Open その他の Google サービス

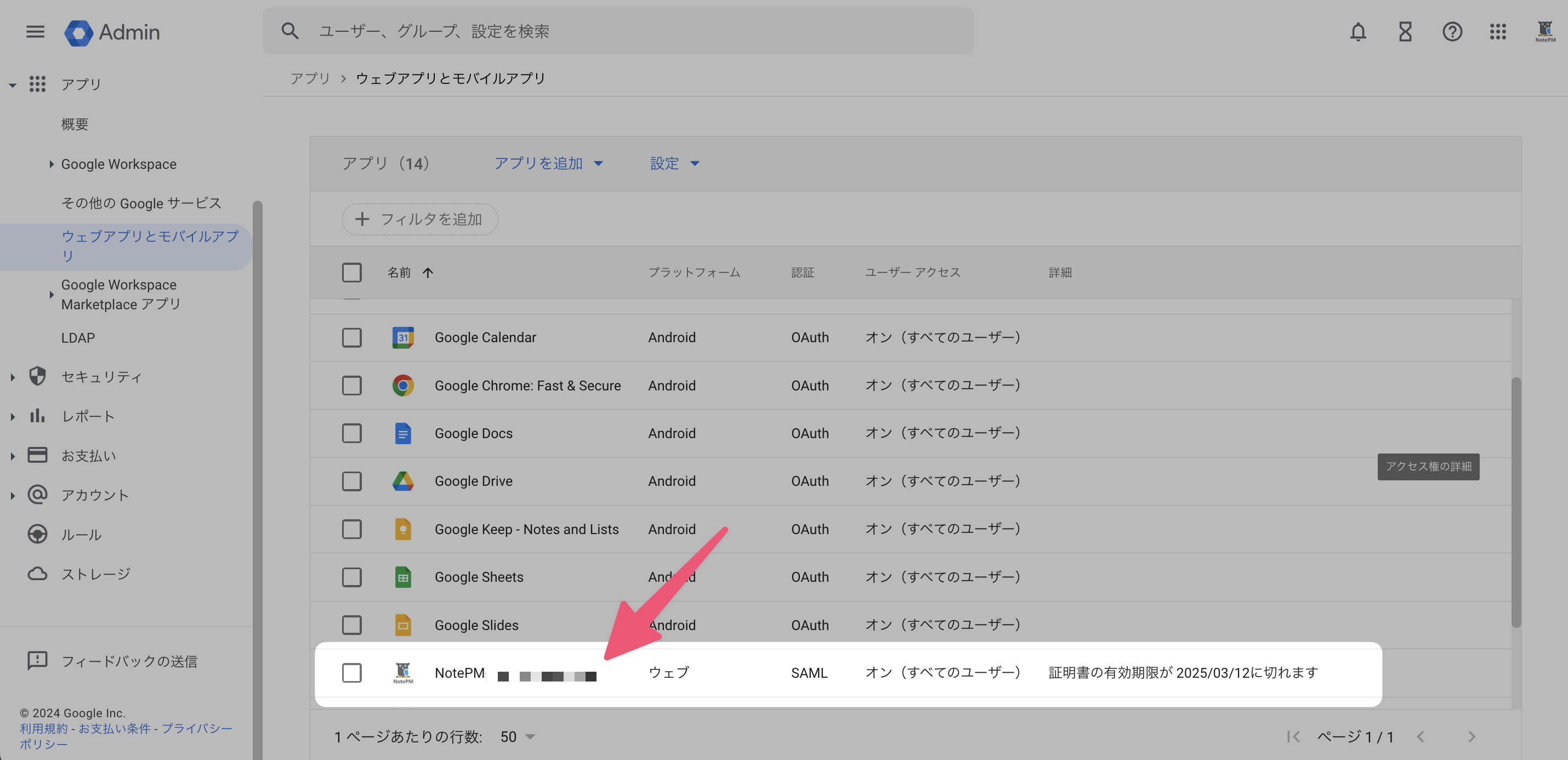(x=141, y=203)
